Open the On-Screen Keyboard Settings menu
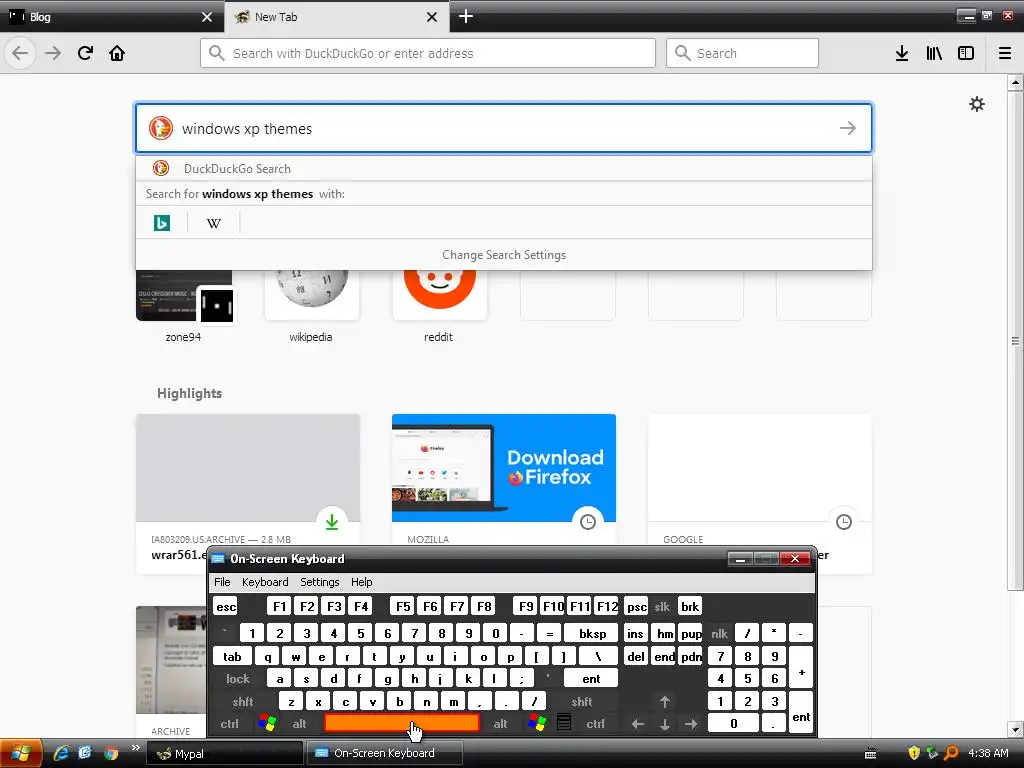The height and width of the screenshot is (768, 1024). [x=319, y=582]
